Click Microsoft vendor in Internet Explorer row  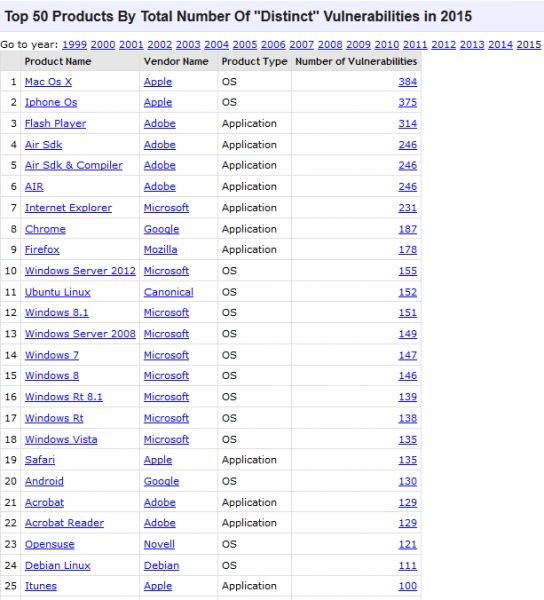166,208
